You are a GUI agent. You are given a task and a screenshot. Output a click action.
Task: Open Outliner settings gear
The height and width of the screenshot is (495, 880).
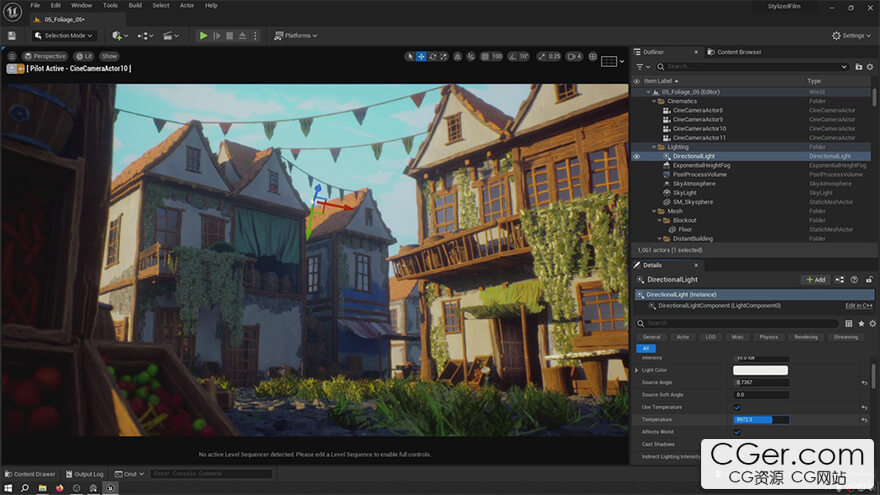point(870,67)
